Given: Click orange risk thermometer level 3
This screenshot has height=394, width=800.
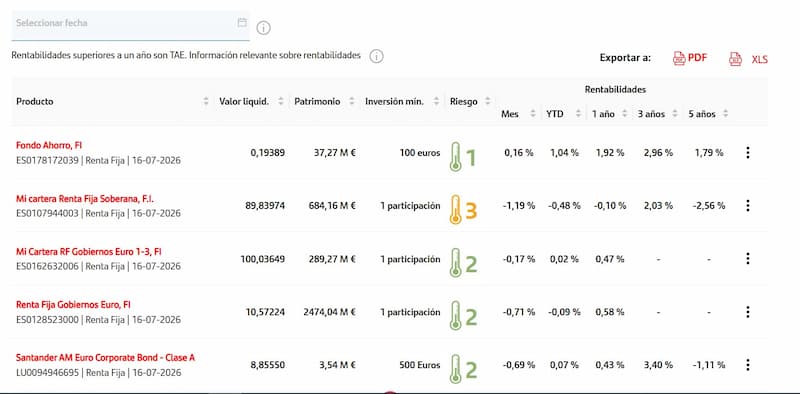Looking at the screenshot, I should pos(463,210).
